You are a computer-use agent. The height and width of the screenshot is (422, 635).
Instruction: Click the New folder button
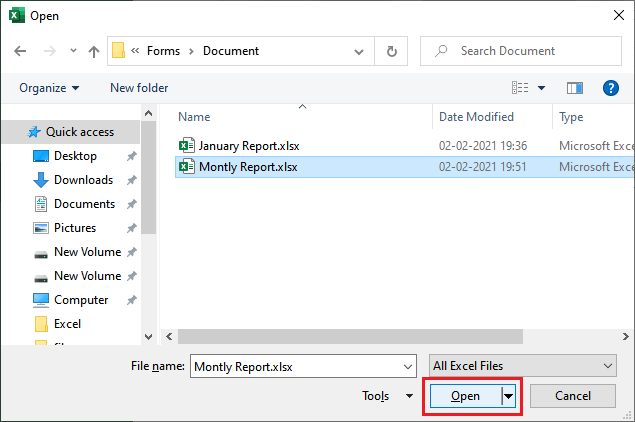pyautogui.click(x=139, y=88)
